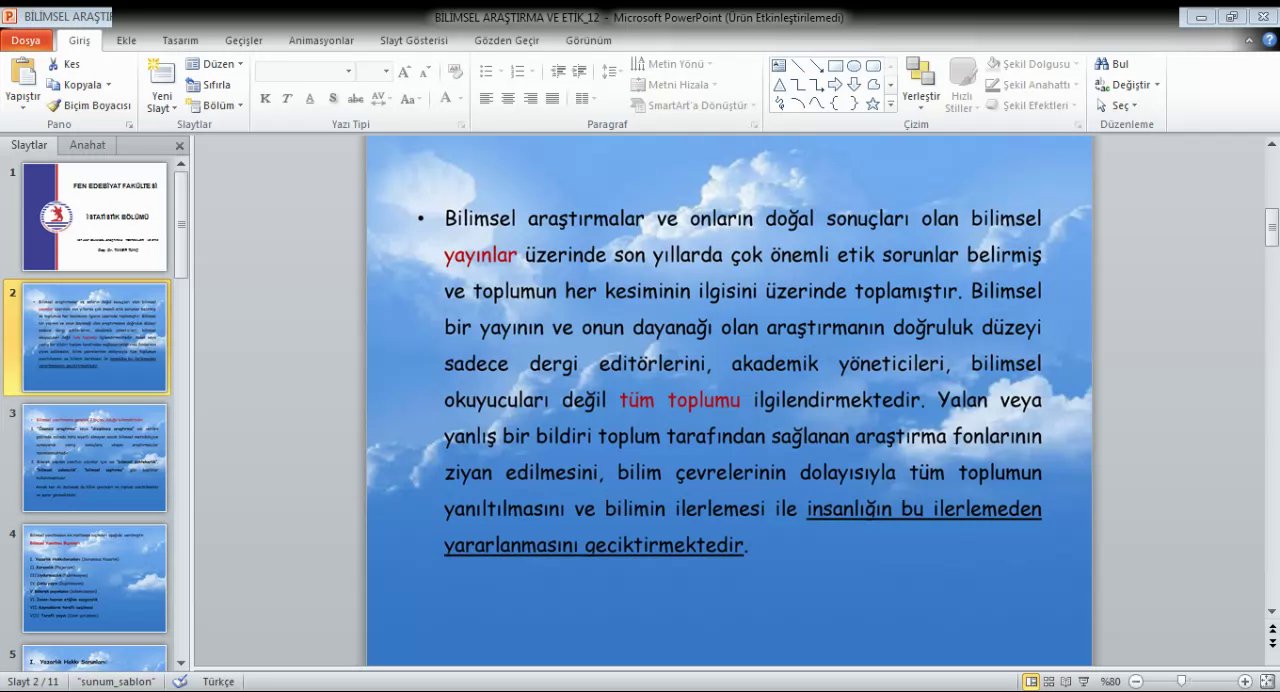Select the rectangle shape in gallery
The width and height of the screenshot is (1280, 692).
pyautogui.click(x=835, y=66)
